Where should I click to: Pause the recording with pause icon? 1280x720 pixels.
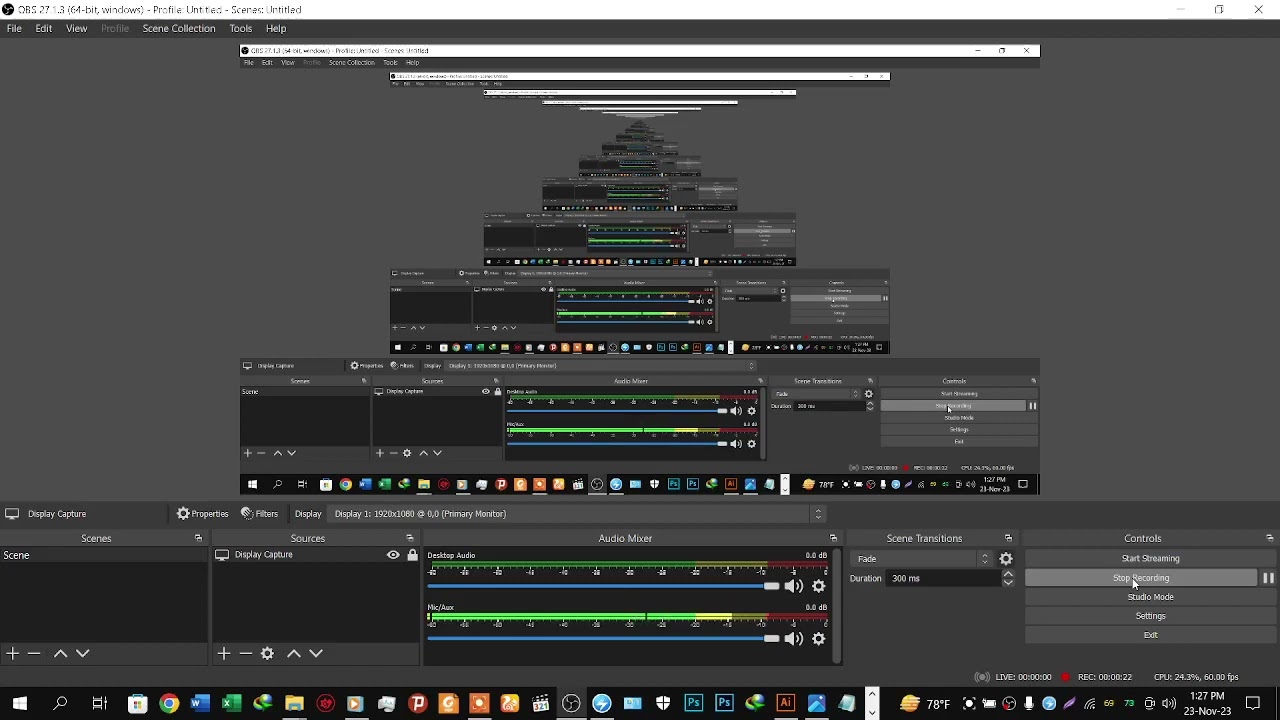pyautogui.click(x=1268, y=578)
